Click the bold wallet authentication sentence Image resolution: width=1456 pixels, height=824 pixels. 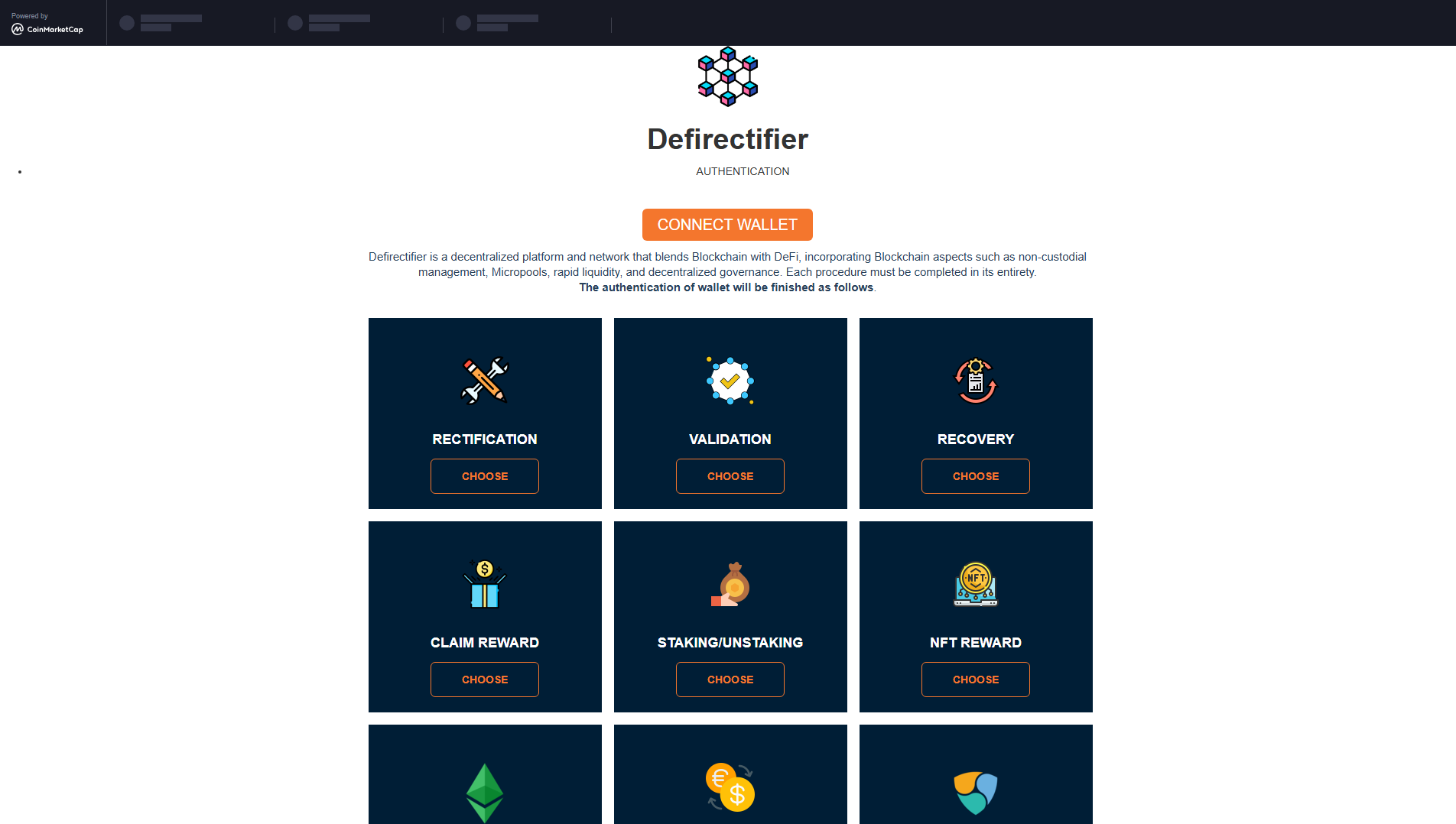[726, 287]
